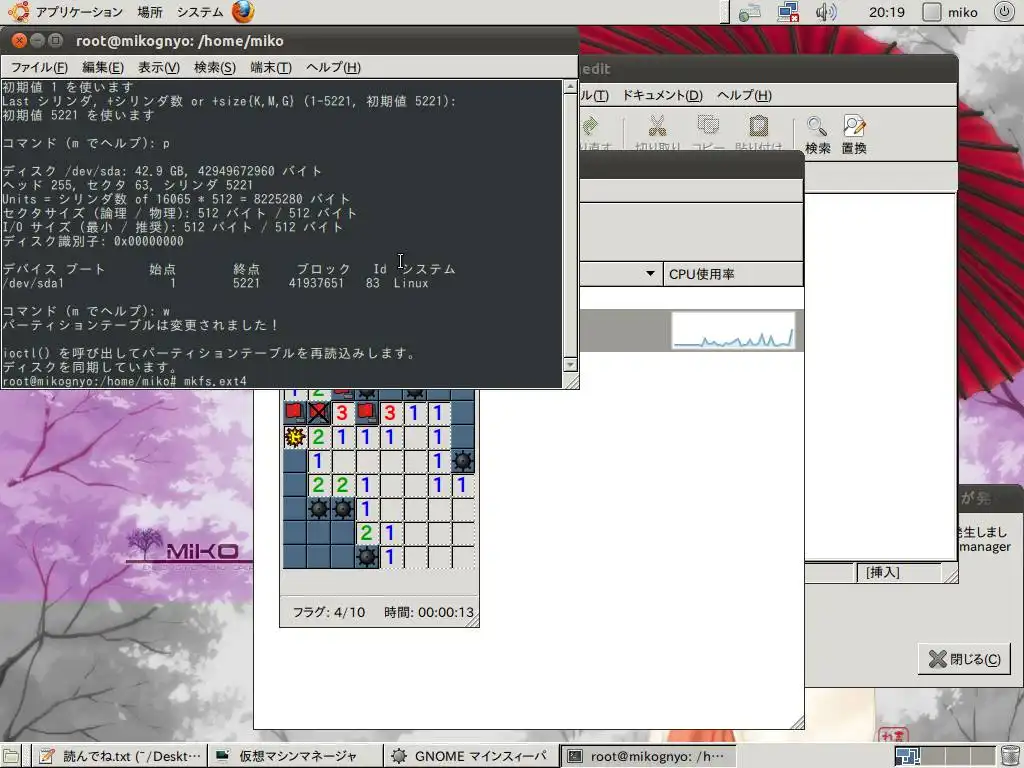Click the volume speaker icon
This screenshot has height=768, width=1024.
(825, 12)
